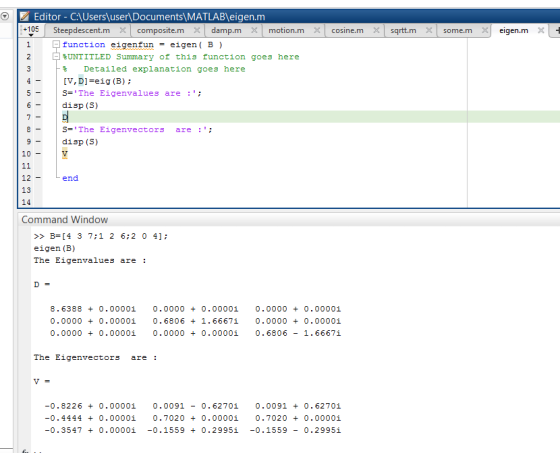Click the end keyword on line 12
560x453 pixels.
[x=70, y=178]
